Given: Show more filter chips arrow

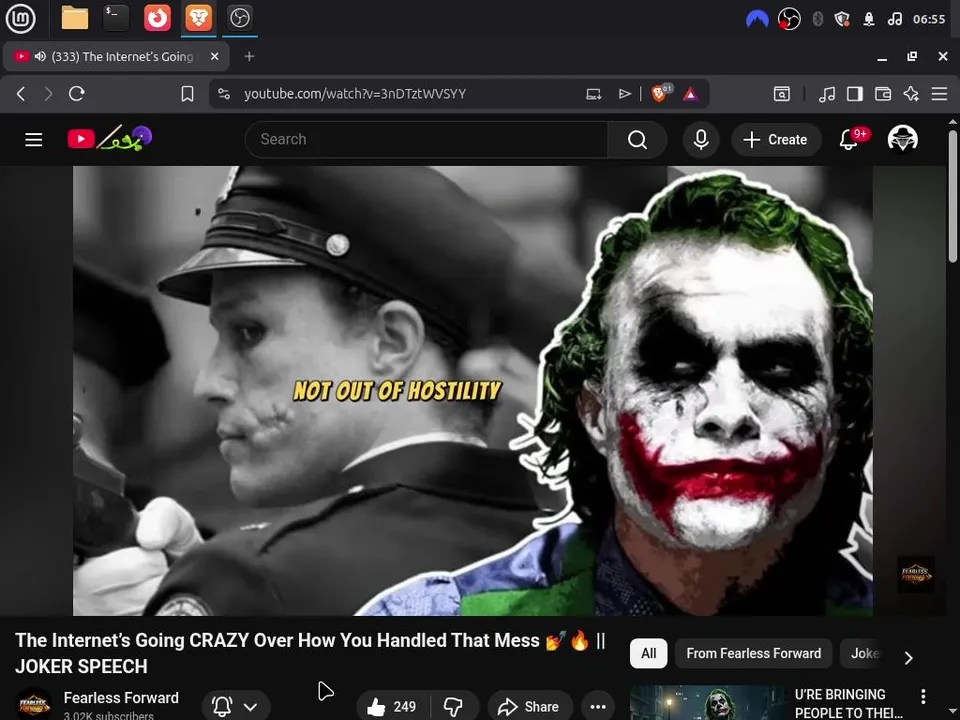Looking at the screenshot, I should tap(909, 658).
